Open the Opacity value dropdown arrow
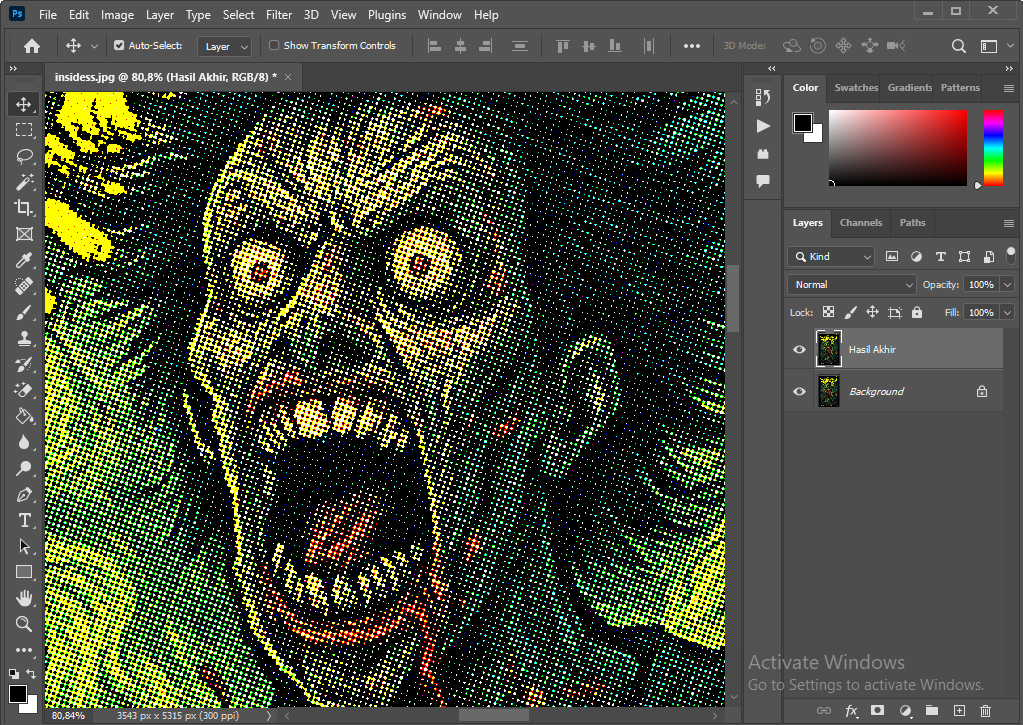This screenshot has width=1023, height=725. coord(1007,285)
